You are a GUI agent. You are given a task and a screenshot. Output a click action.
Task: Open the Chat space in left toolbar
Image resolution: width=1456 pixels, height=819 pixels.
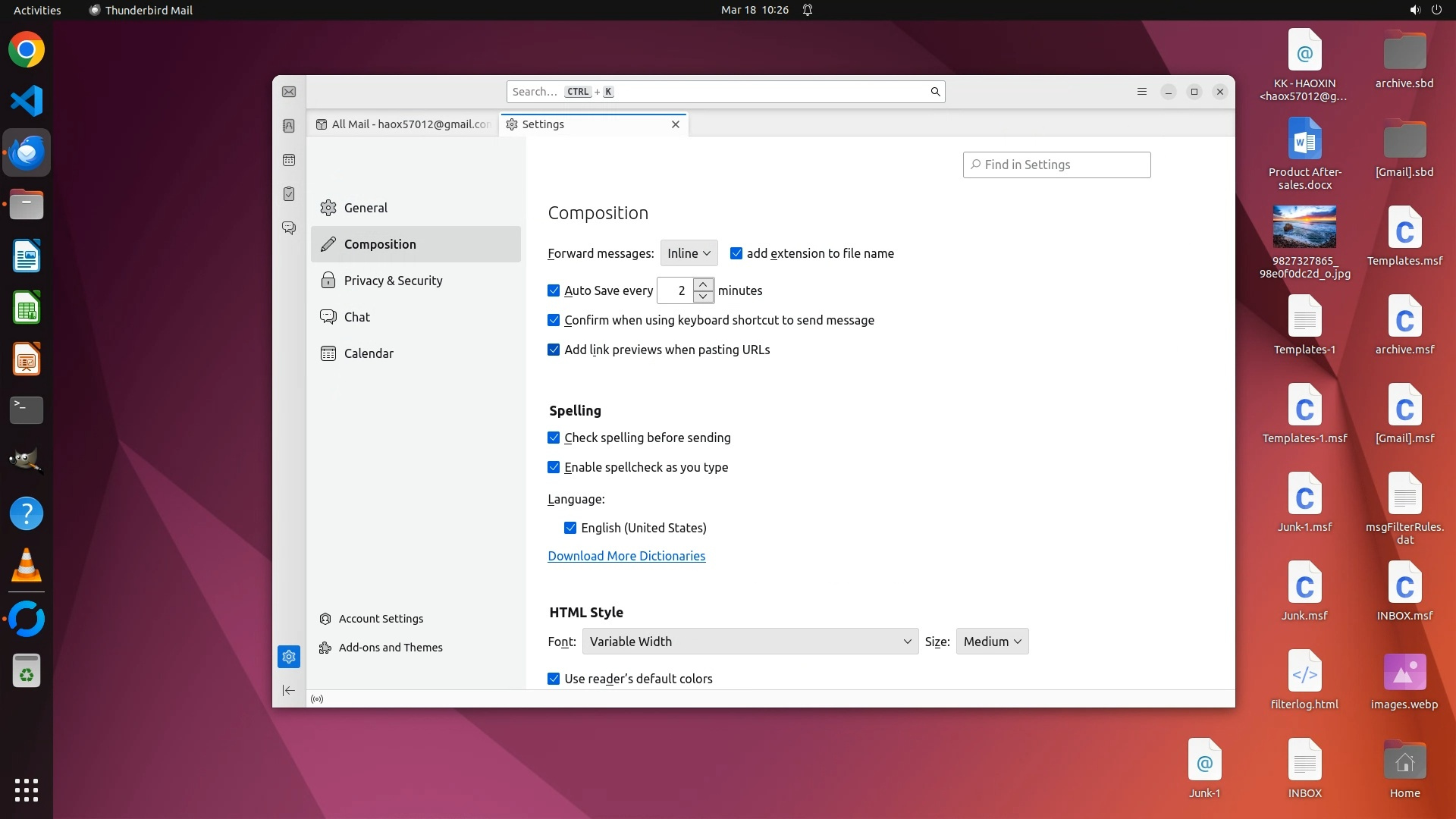point(289,227)
